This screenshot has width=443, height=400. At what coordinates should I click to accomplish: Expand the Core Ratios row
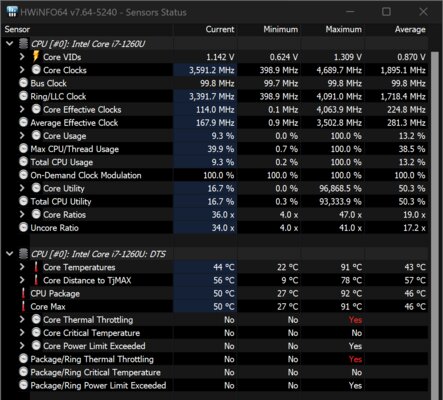pos(22,214)
